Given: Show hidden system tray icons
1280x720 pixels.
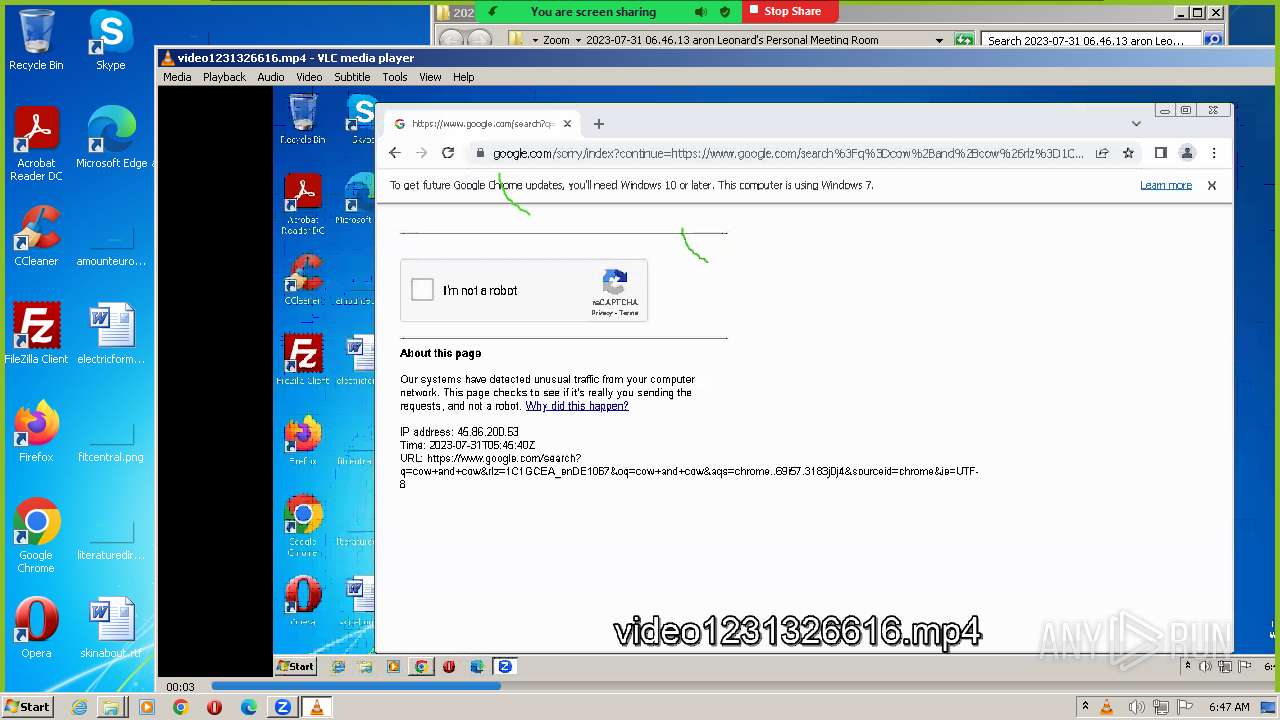Looking at the screenshot, I should coord(1085,707).
